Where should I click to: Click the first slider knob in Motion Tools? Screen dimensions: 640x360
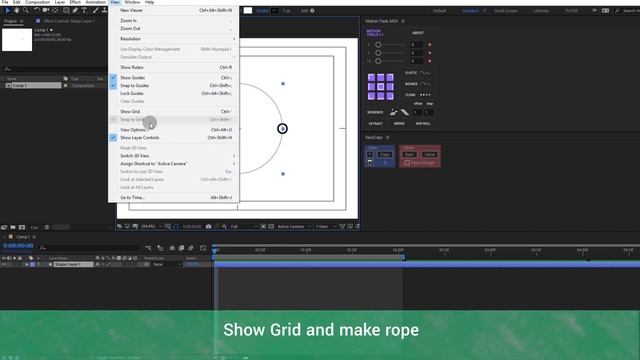coord(378,44)
